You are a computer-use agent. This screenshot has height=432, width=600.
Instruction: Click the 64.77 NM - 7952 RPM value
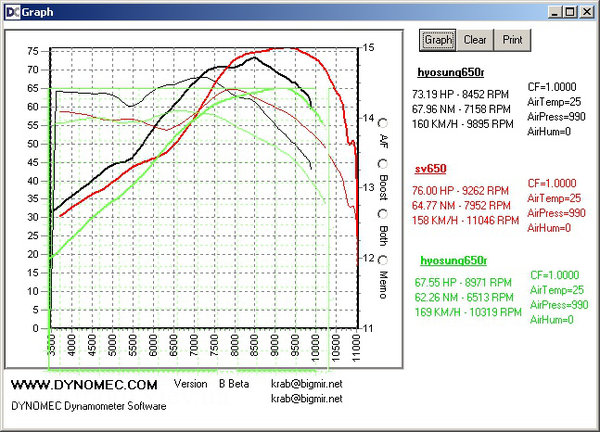[x=461, y=206]
